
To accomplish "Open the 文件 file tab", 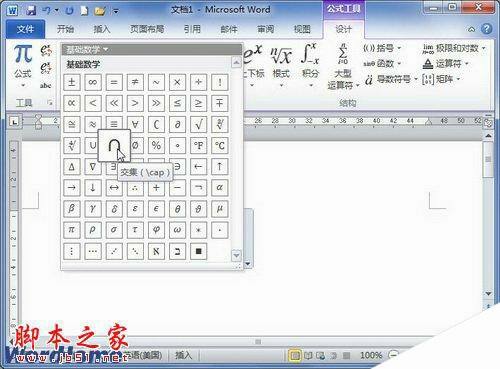I will click(x=25, y=29).
